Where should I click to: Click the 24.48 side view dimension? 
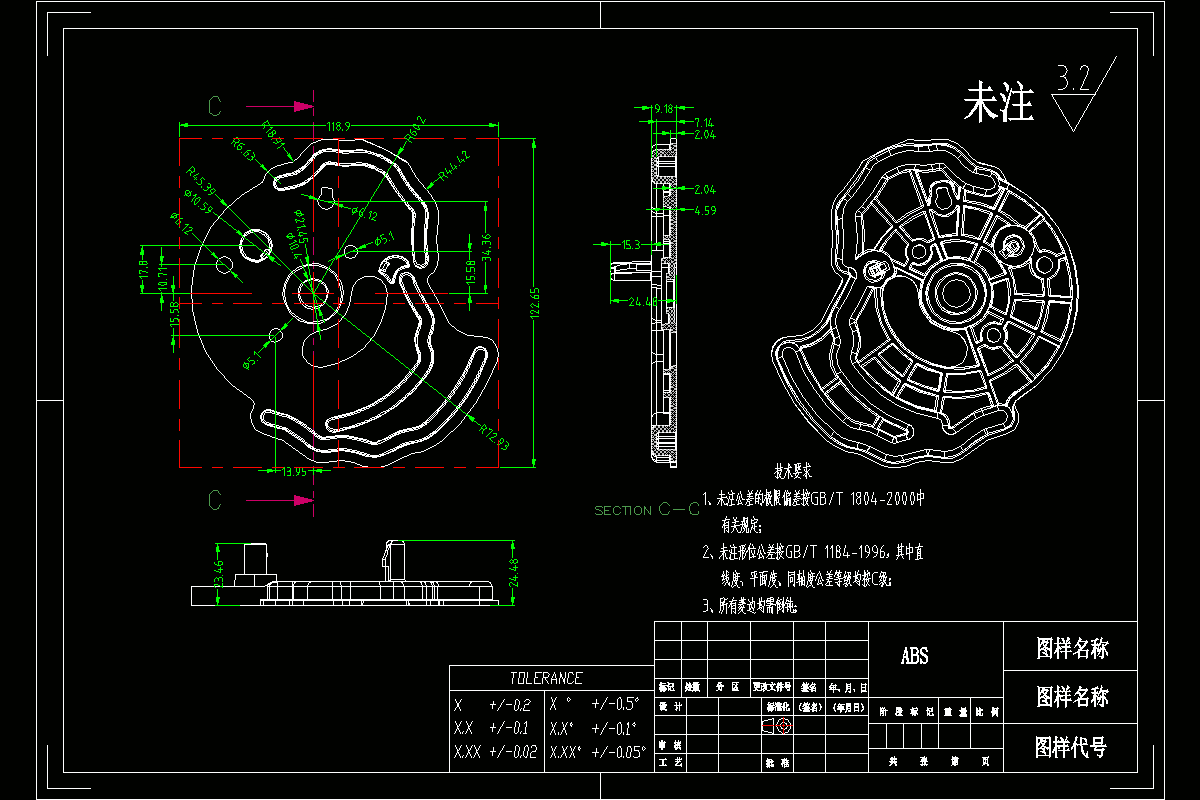point(515,571)
